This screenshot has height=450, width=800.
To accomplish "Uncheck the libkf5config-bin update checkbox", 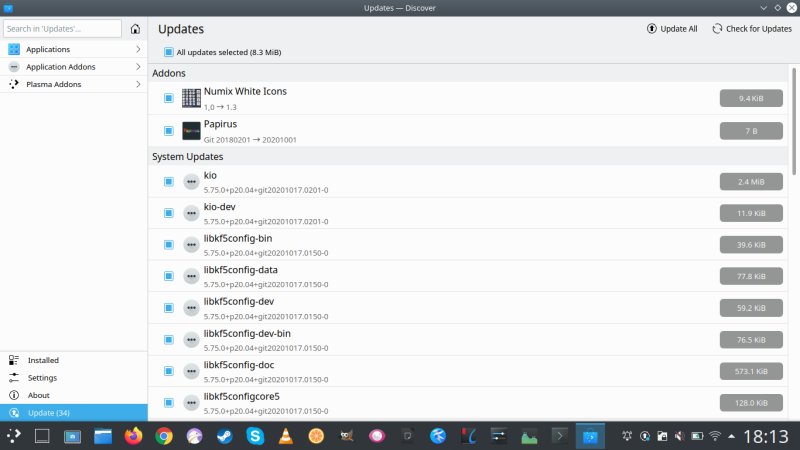I will click(x=168, y=245).
